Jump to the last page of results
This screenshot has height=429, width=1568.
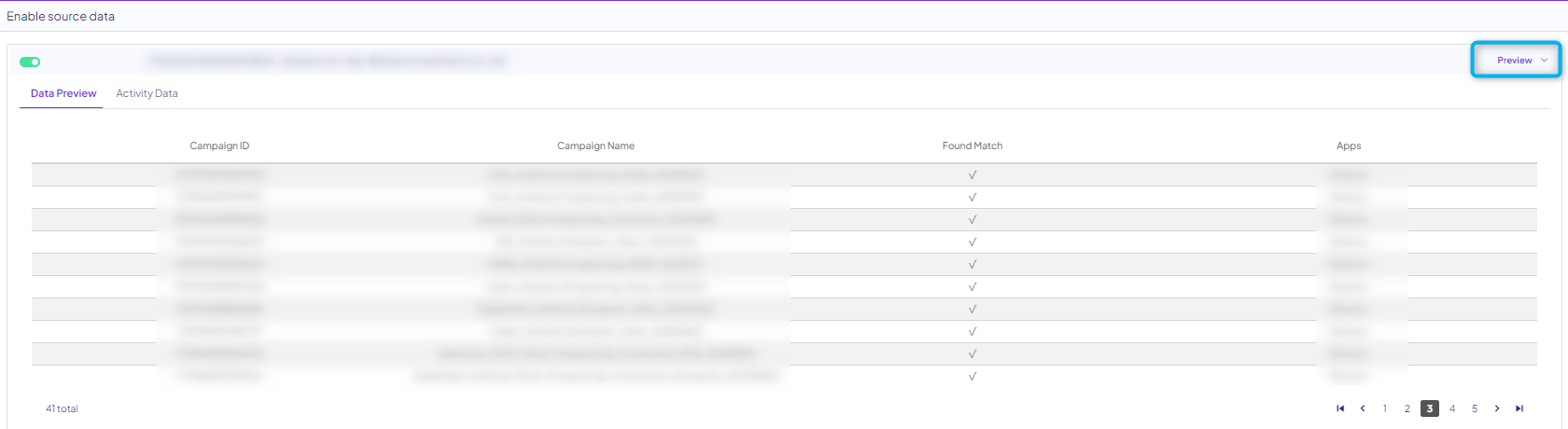point(1519,408)
